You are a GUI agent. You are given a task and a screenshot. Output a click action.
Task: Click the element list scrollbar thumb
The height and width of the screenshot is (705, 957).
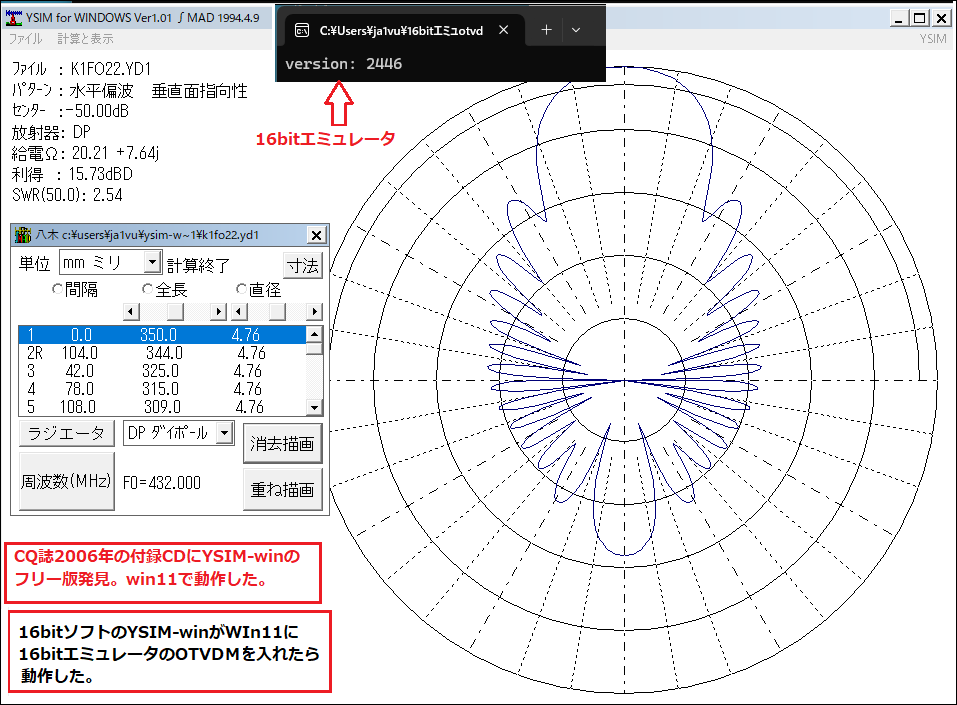tap(314, 348)
